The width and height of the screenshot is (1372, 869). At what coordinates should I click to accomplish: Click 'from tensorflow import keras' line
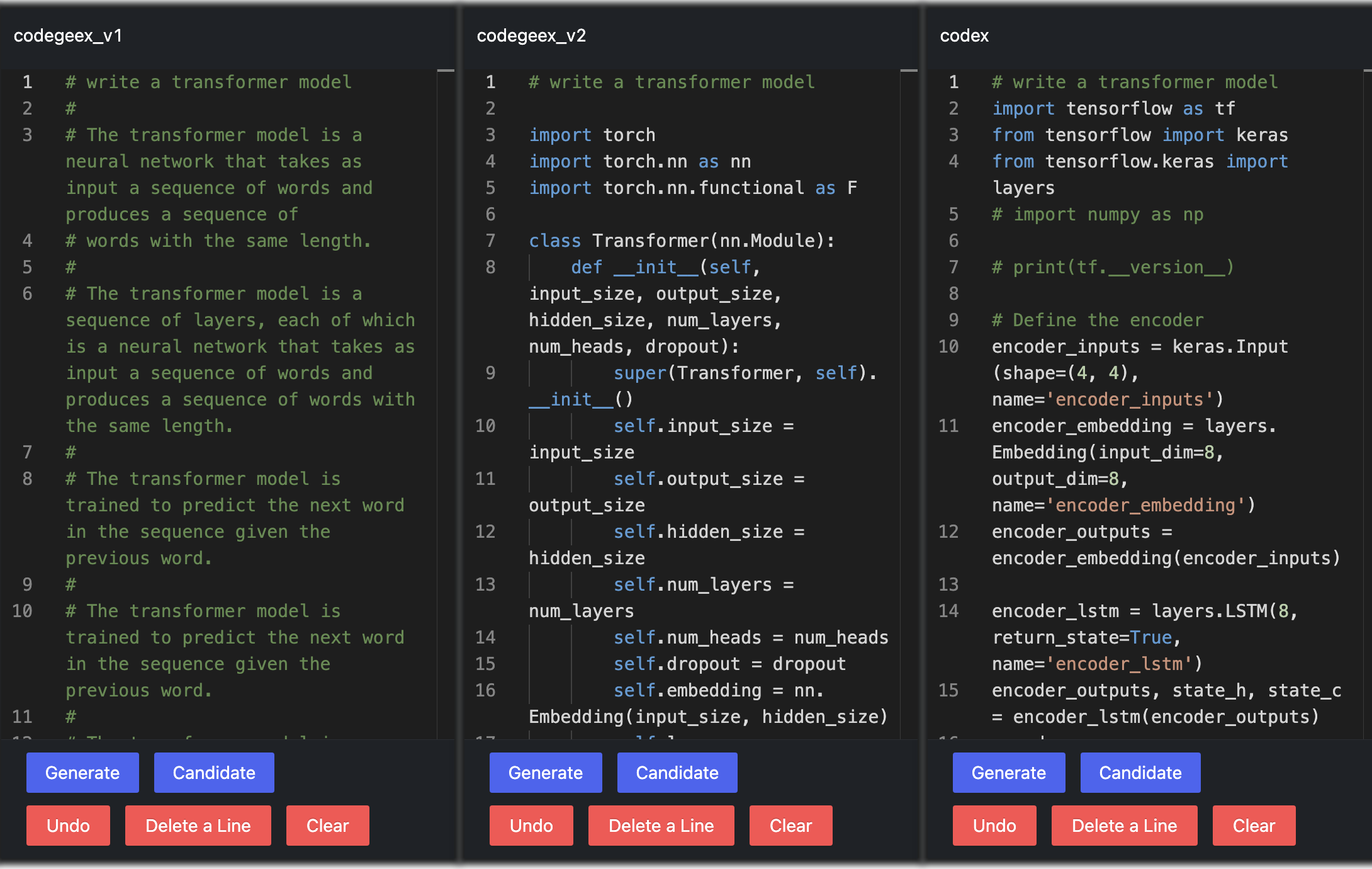coord(1140,135)
